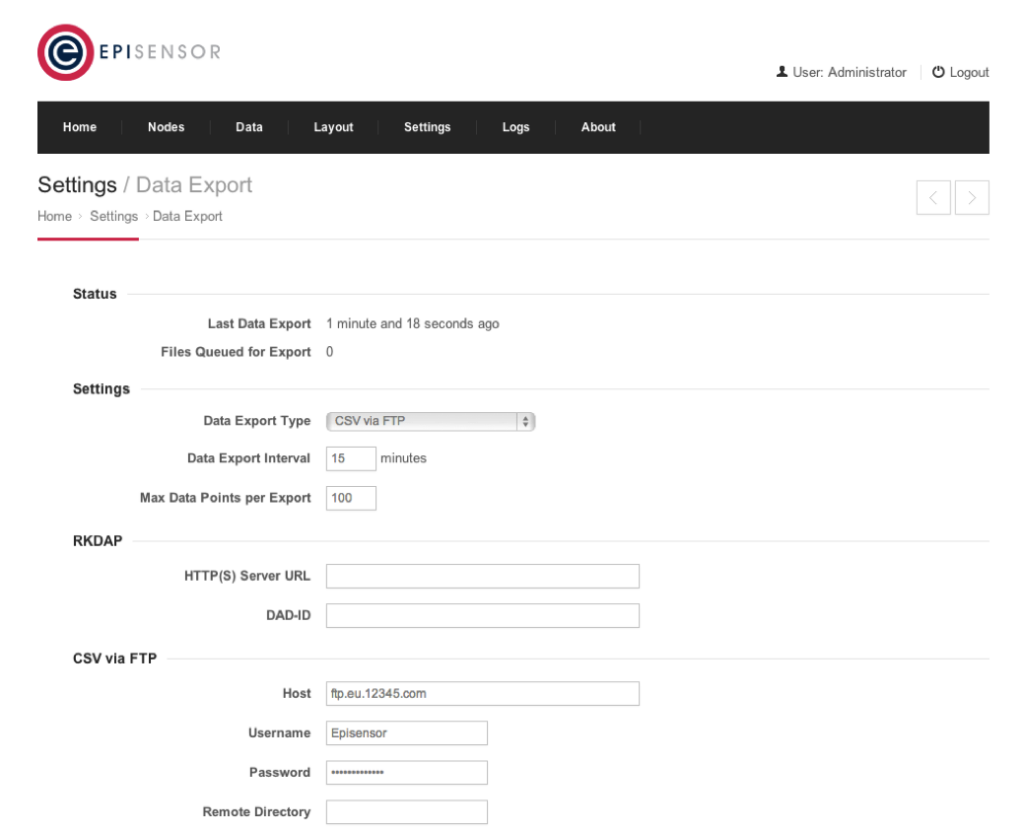Click the Home breadcrumb link

coord(55,216)
